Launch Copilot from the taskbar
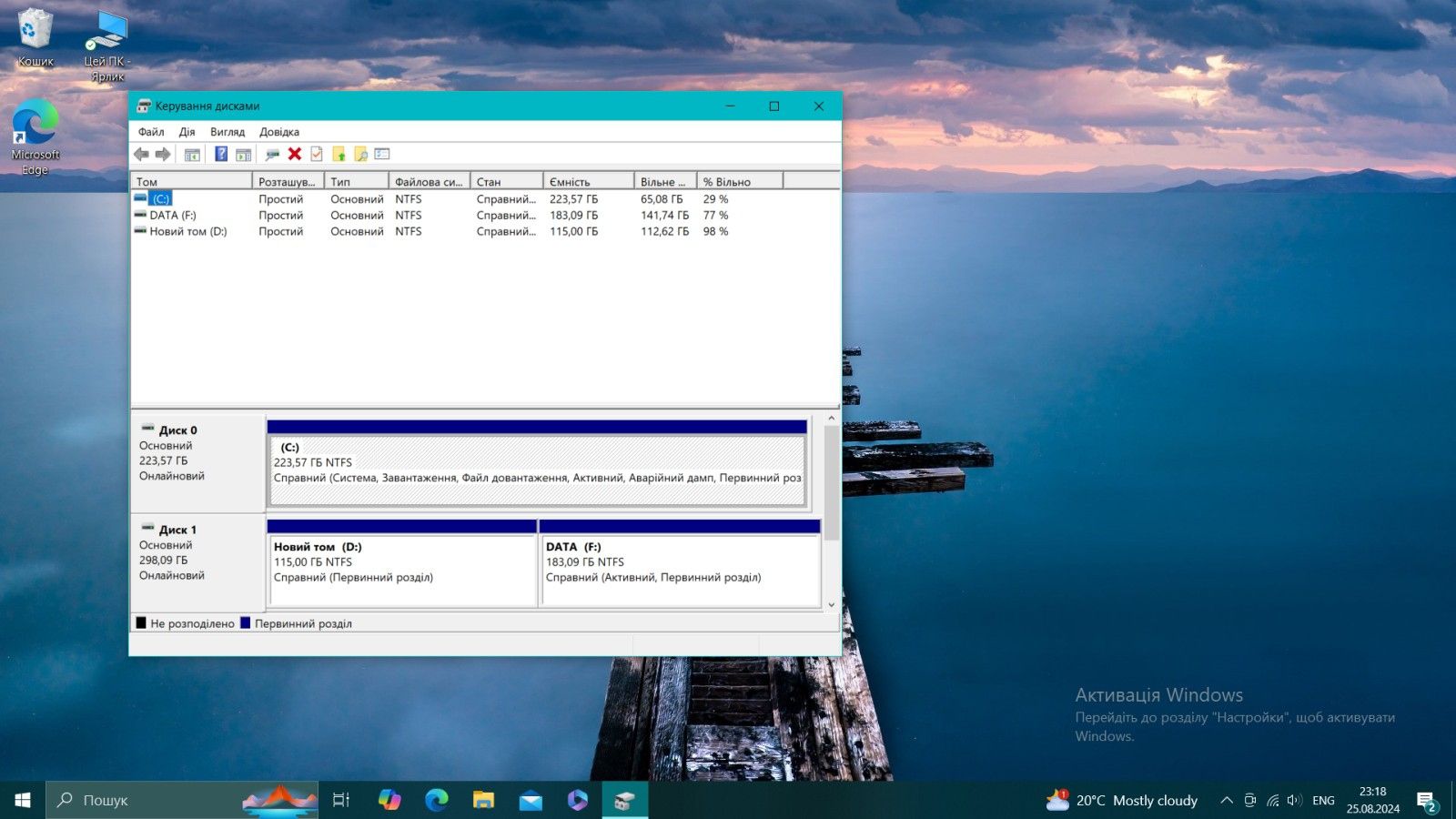Viewport: 1456px width, 819px height. tap(389, 800)
